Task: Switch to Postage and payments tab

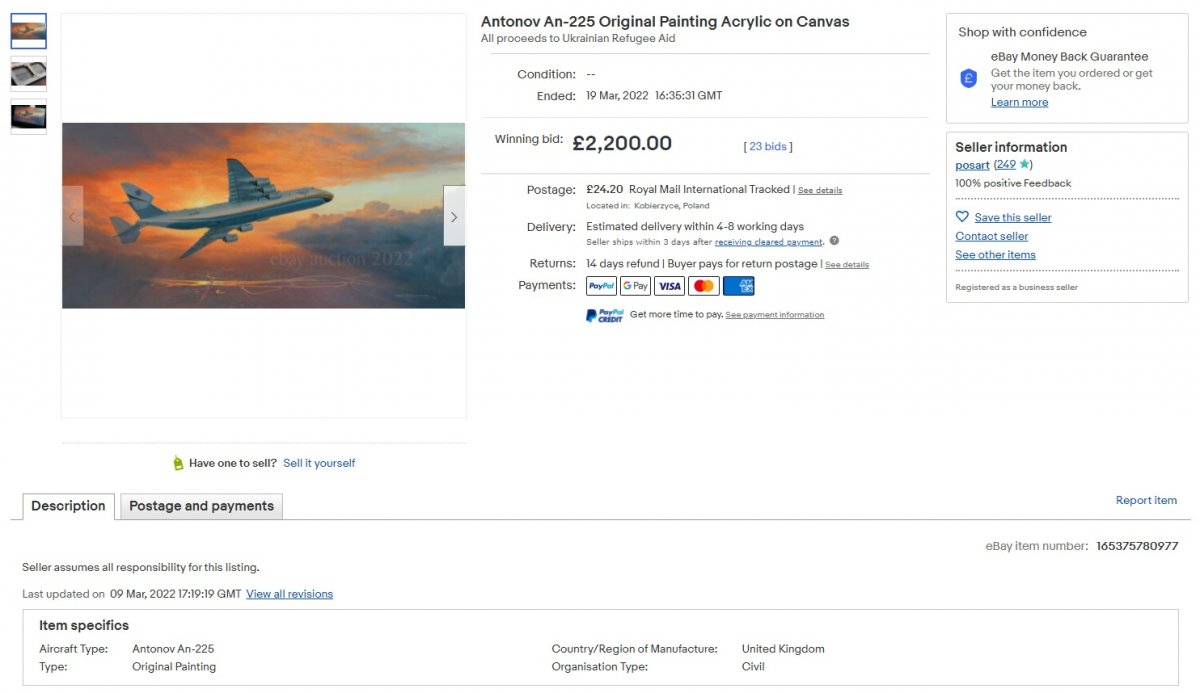Action: coord(201,506)
